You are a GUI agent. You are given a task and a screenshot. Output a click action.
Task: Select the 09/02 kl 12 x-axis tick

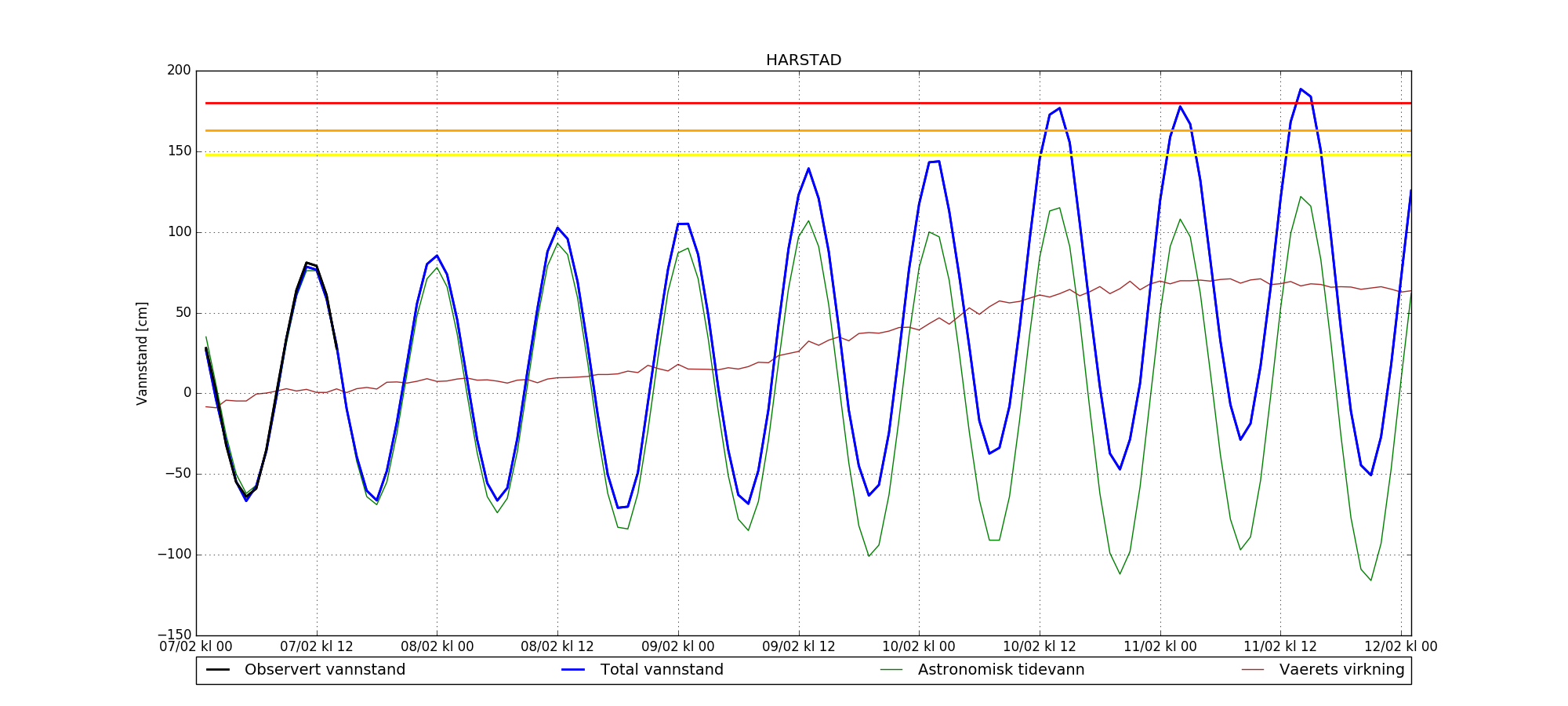(799, 647)
